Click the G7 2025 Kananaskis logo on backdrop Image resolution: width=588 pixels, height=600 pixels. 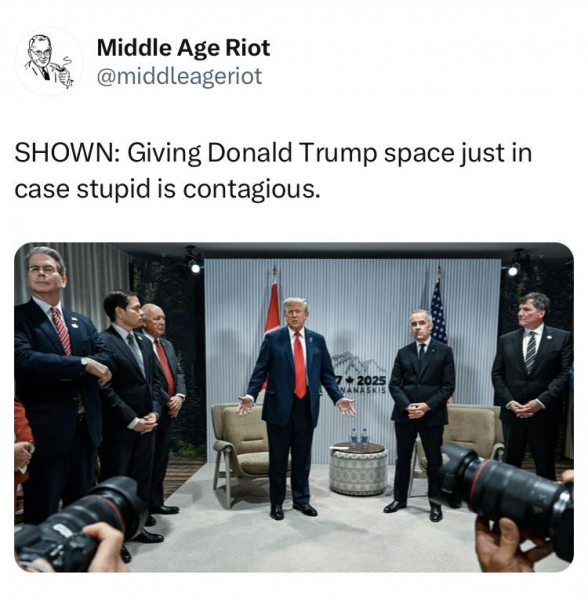[360, 373]
